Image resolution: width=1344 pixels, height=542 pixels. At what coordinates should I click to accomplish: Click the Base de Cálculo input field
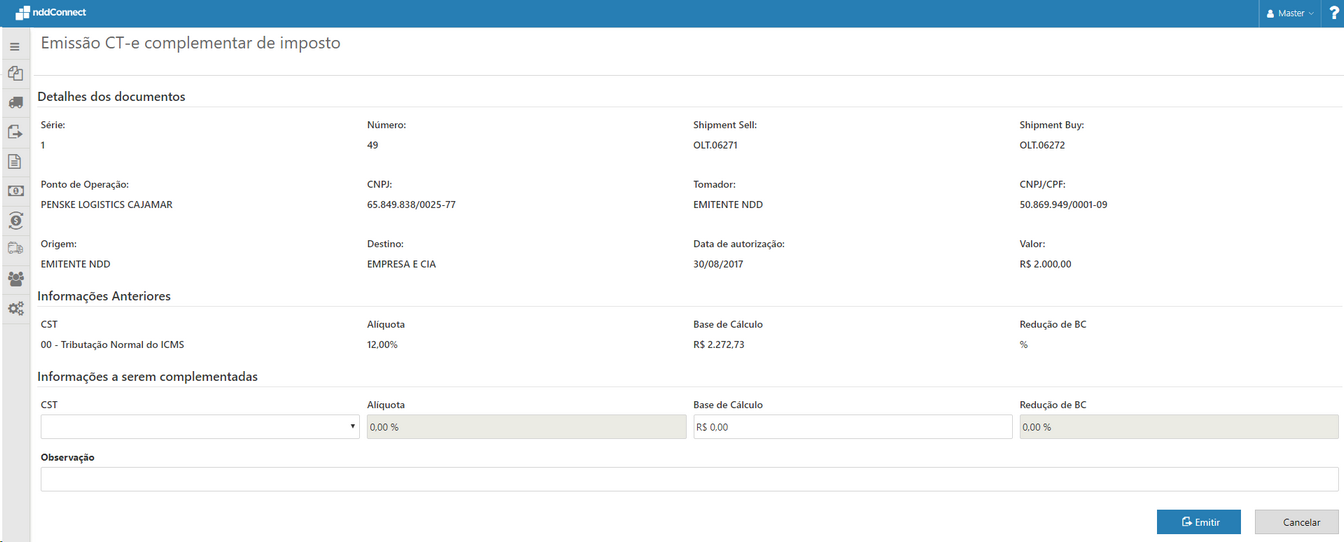click(853, 427)
